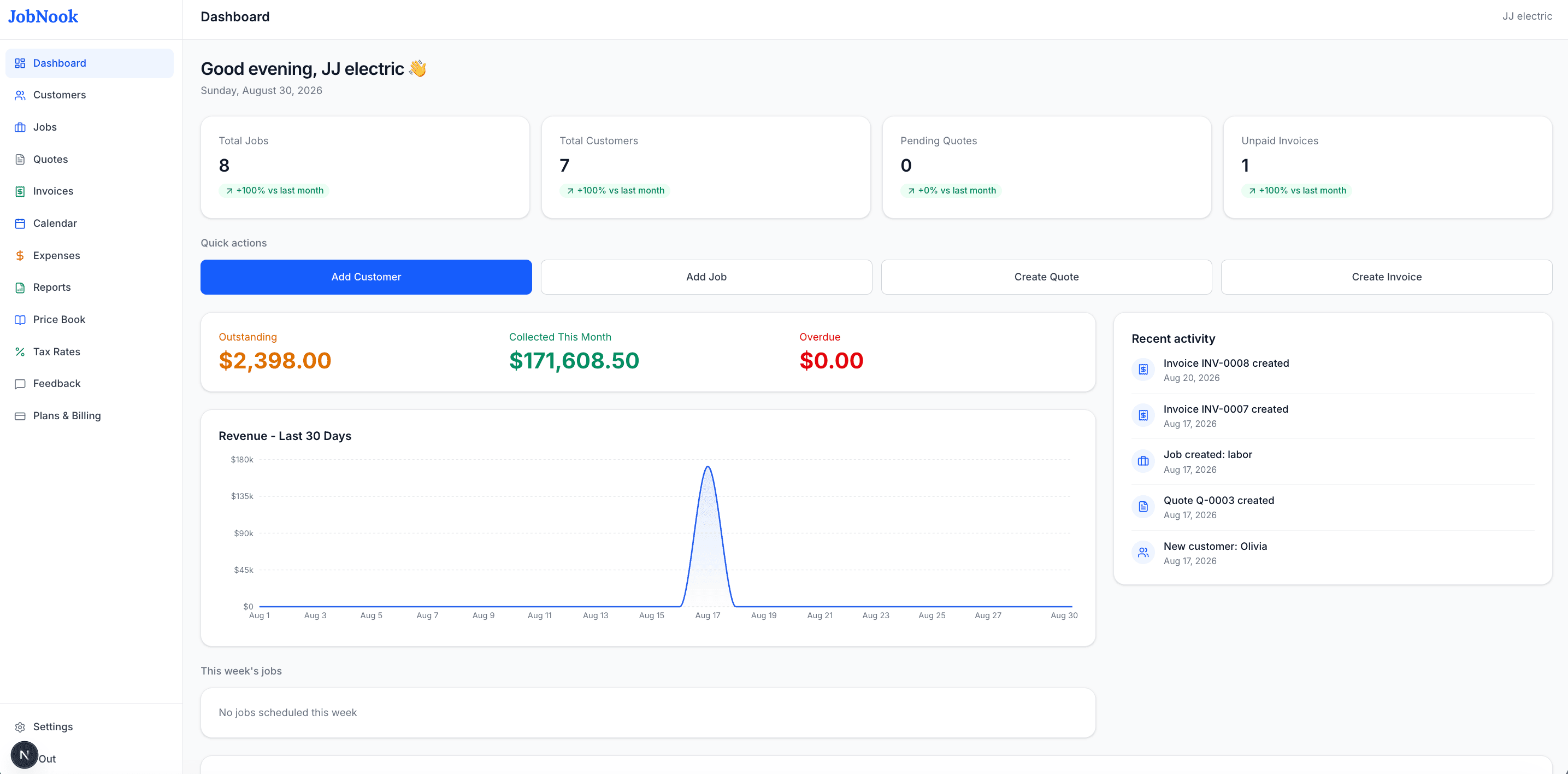The image size is (1568, 774).
Task: Click the Create Quote button
Action: pyautogui.click(x=1046, y=277)
